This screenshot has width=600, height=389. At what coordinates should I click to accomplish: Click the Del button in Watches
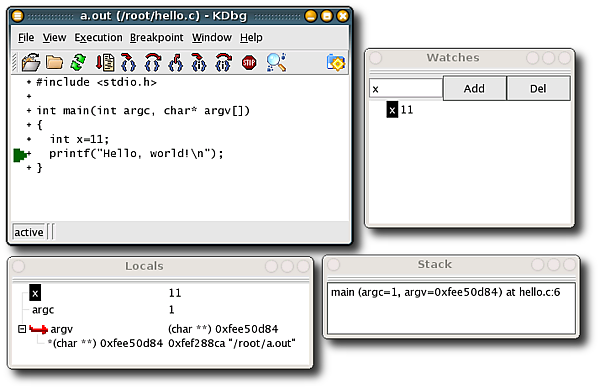point(538,88)
